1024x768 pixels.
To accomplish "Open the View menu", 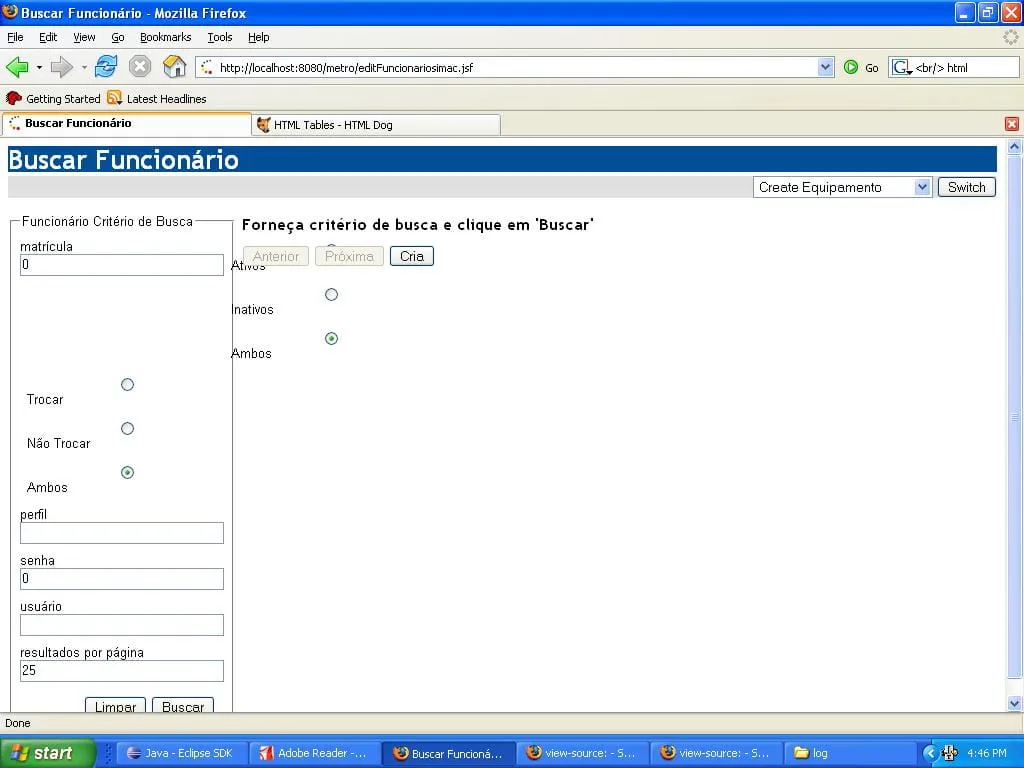I will click(x=84, y=37).
